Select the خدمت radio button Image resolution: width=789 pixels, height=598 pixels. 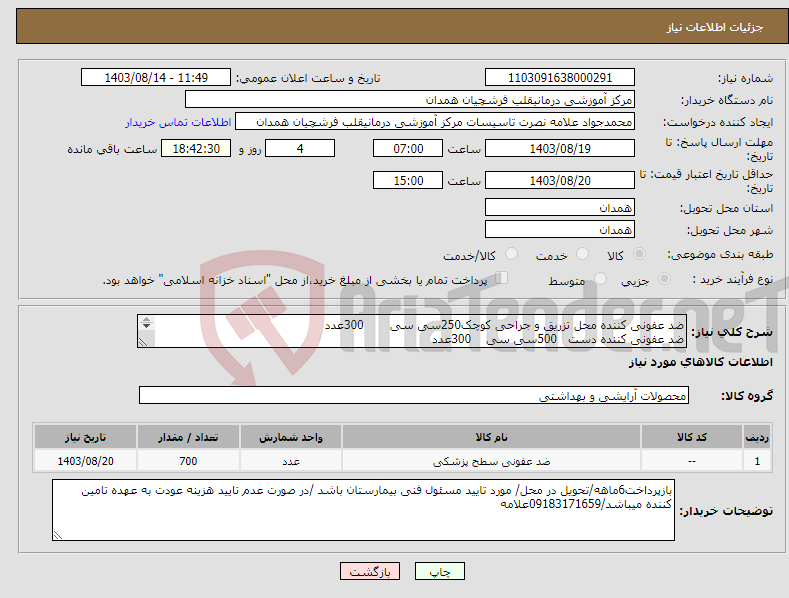(582, 254)
